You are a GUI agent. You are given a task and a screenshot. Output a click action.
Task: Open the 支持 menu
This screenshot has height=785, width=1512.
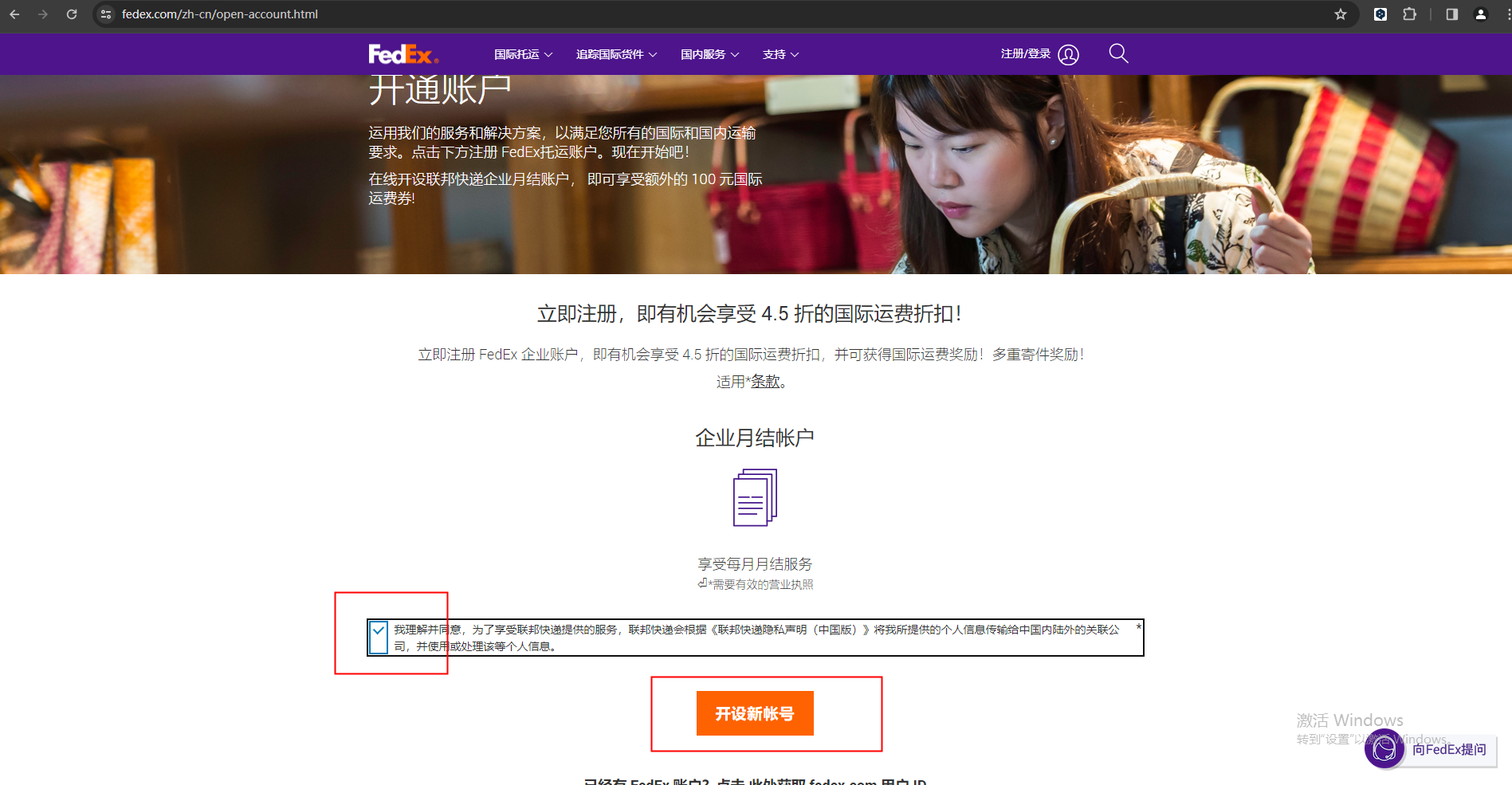[x=780, y=54]
